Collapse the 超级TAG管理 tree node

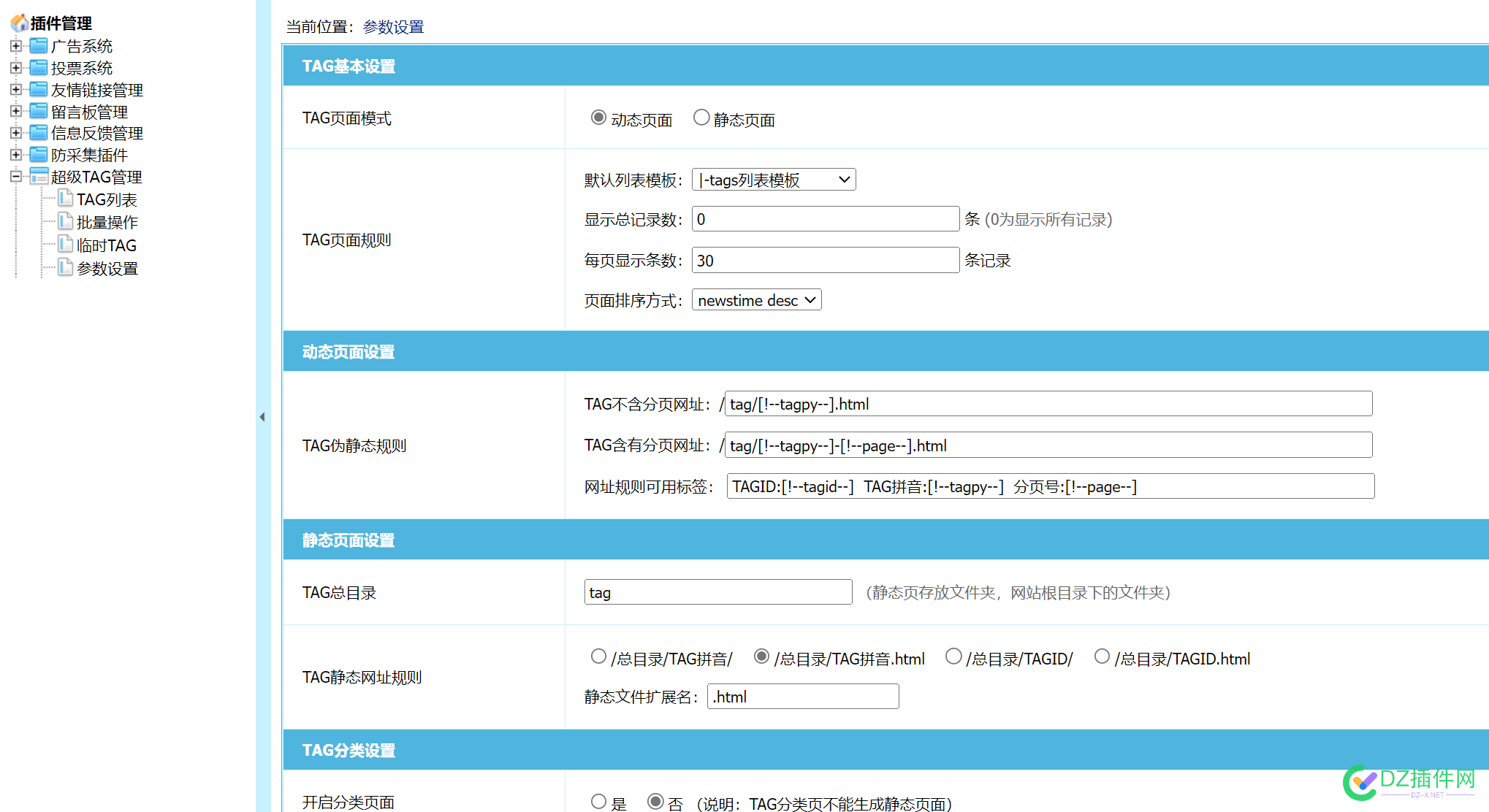pyautogui.click(x=16, y=177)
